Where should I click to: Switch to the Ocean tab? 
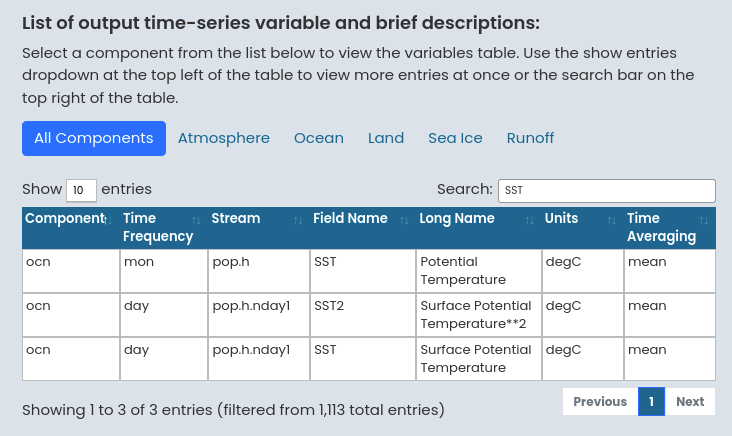point(319,138)
